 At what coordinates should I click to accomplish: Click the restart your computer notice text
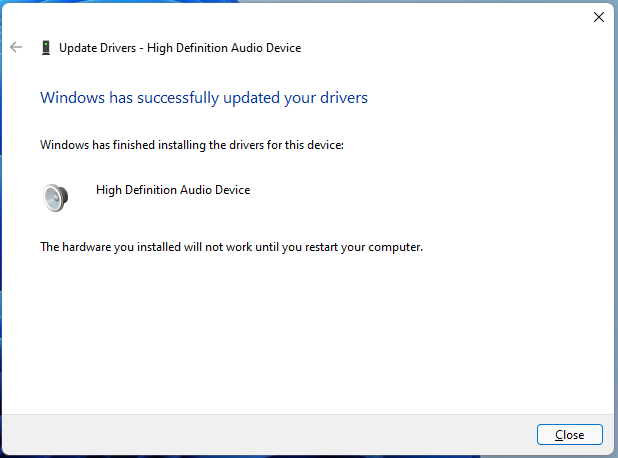[231, 247]
